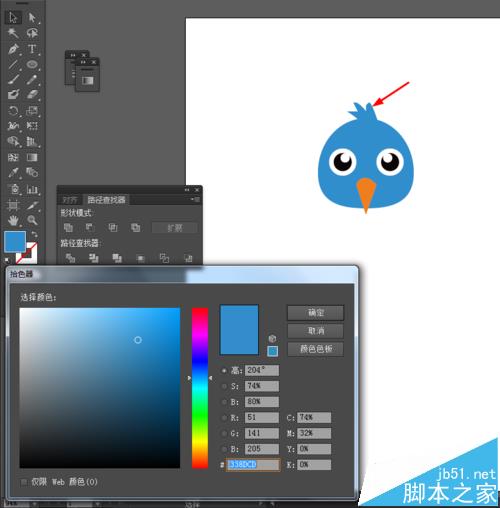This screenshot has height=508, width=500.
Task: Click the Exclude shape mode icon
Action: 135,228
